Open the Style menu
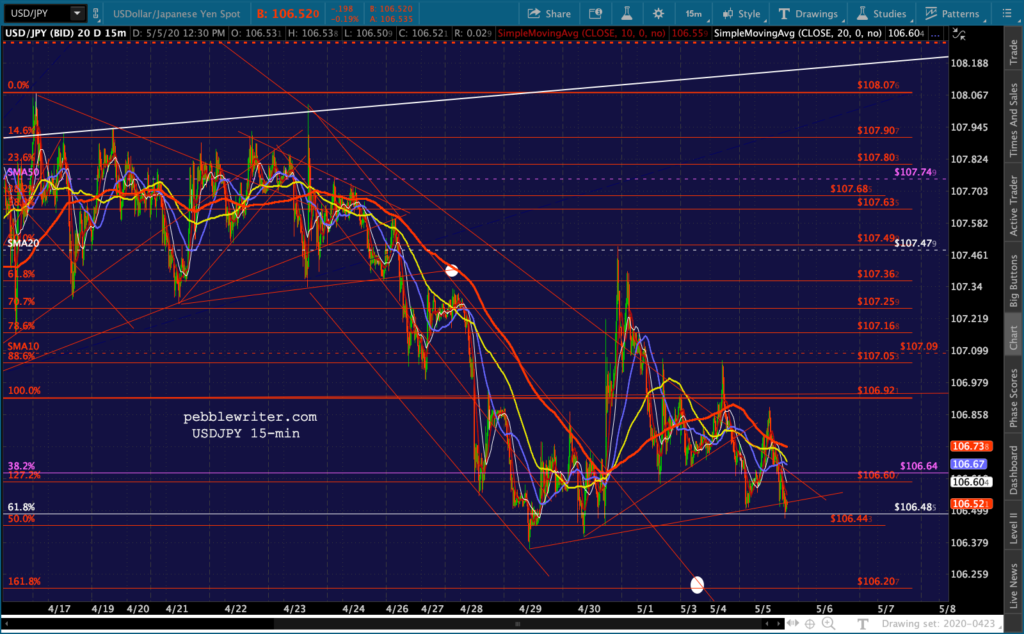This screenshot has height=634, width=1024. [x=742, y=13]
